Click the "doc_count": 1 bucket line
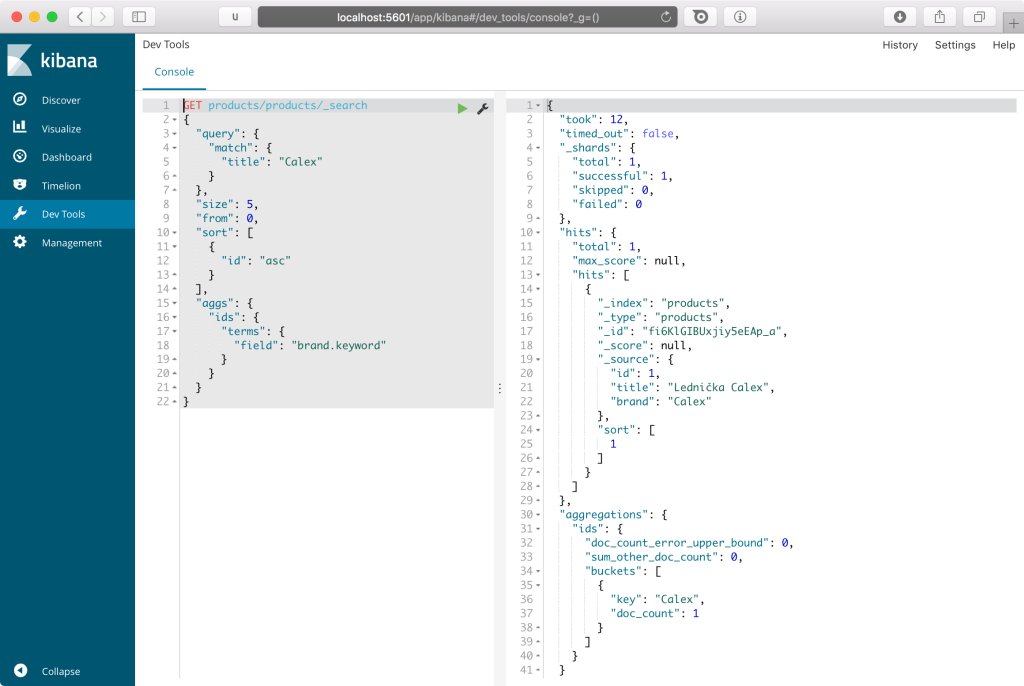This screenshot has height=686, width=1024. coord(654,613)
